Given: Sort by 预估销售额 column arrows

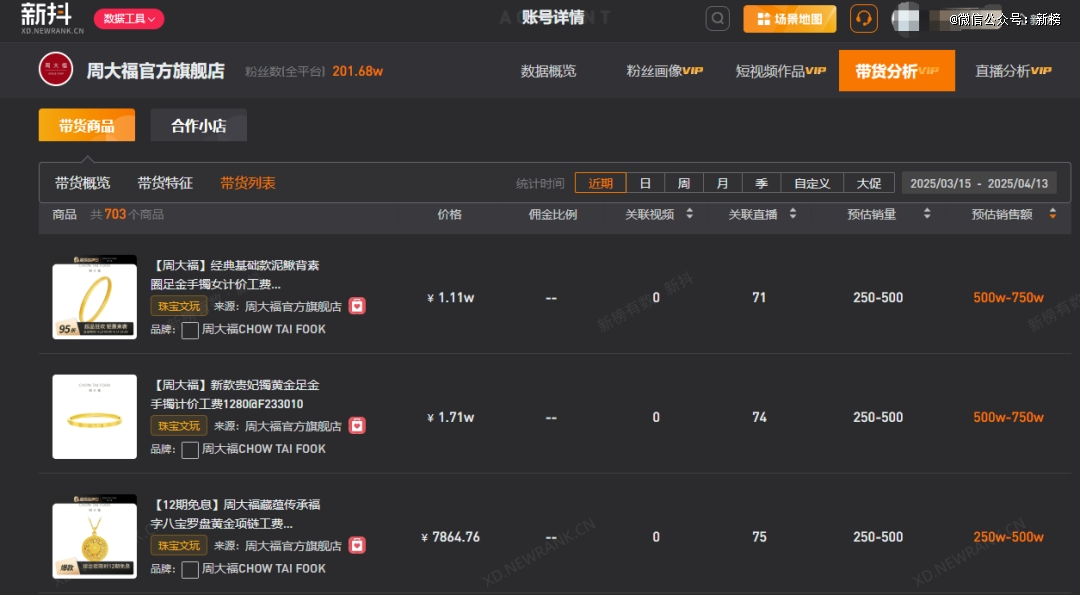Looking at the screenshot, I should 1052,214.
